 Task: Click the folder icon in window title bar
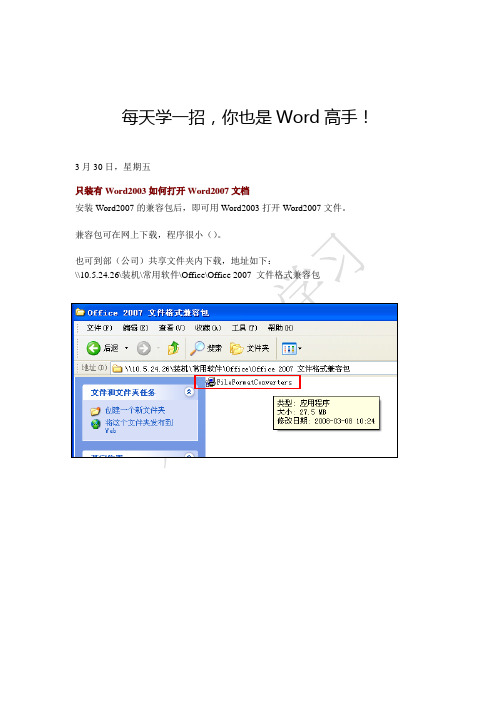[x=80, y=312]
